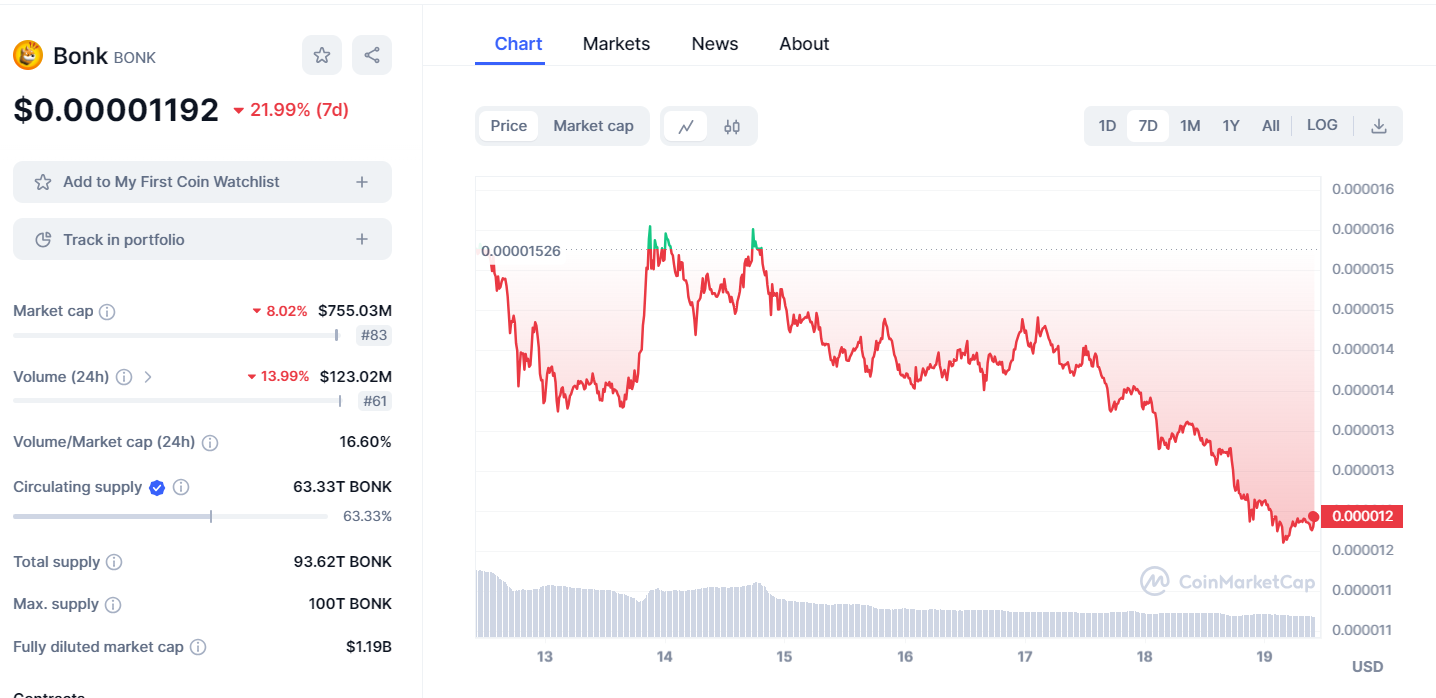Expand the Volume (24h) chevron arrow
Image resolution: width=1436 pixels, height=698 pixels.
click(x=148, y=378)
